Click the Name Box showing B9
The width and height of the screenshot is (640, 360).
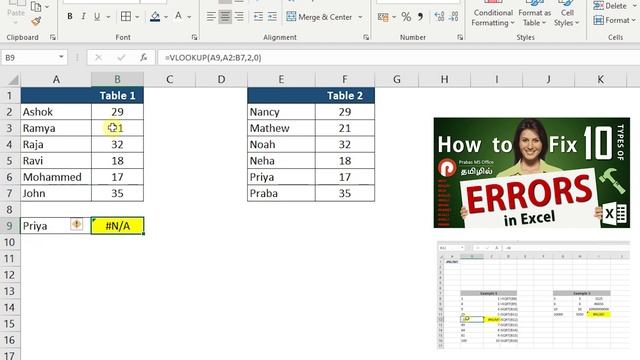point(29,58)
